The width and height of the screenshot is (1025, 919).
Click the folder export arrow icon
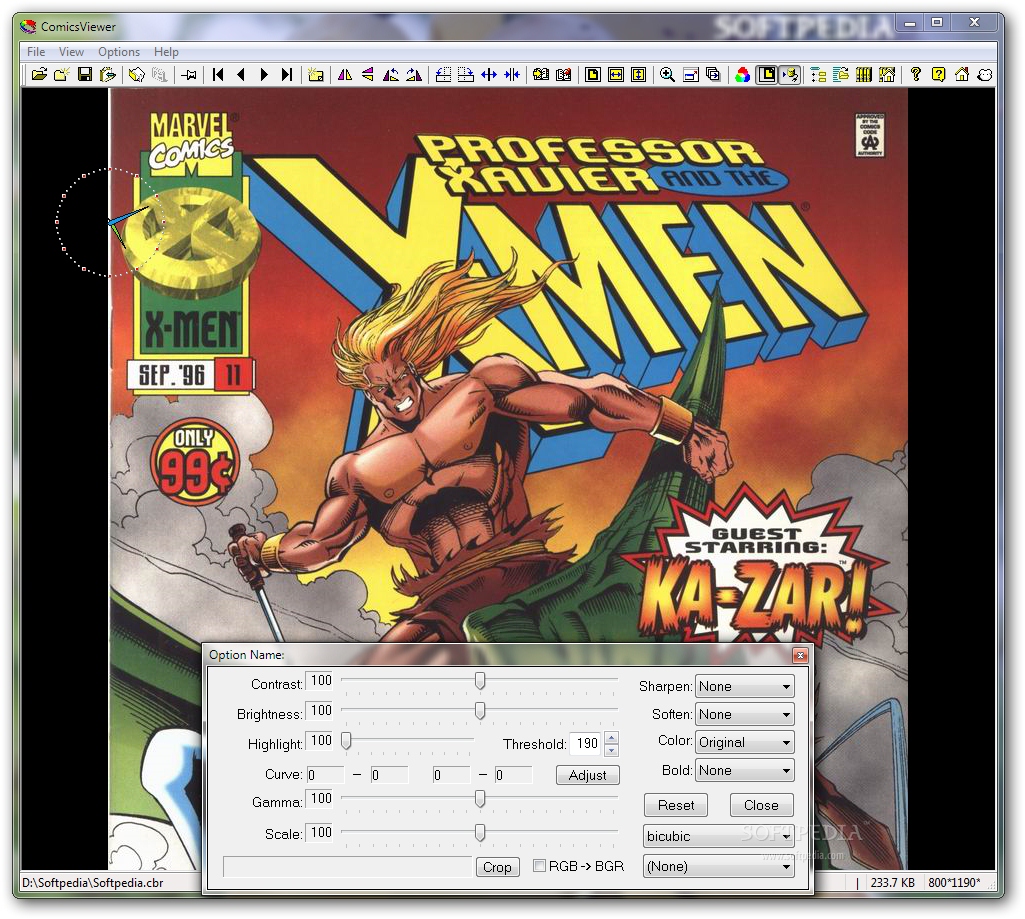point(108,75)
